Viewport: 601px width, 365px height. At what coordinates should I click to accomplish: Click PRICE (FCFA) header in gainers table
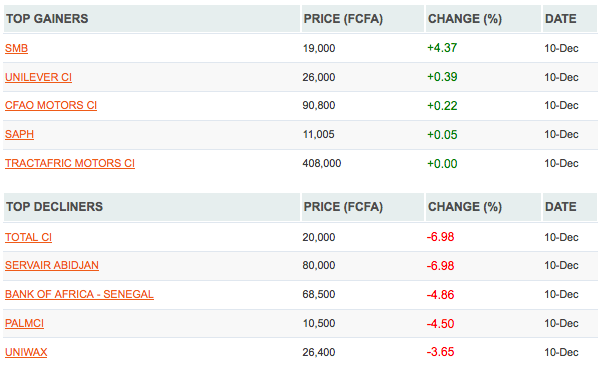[343, 19]
